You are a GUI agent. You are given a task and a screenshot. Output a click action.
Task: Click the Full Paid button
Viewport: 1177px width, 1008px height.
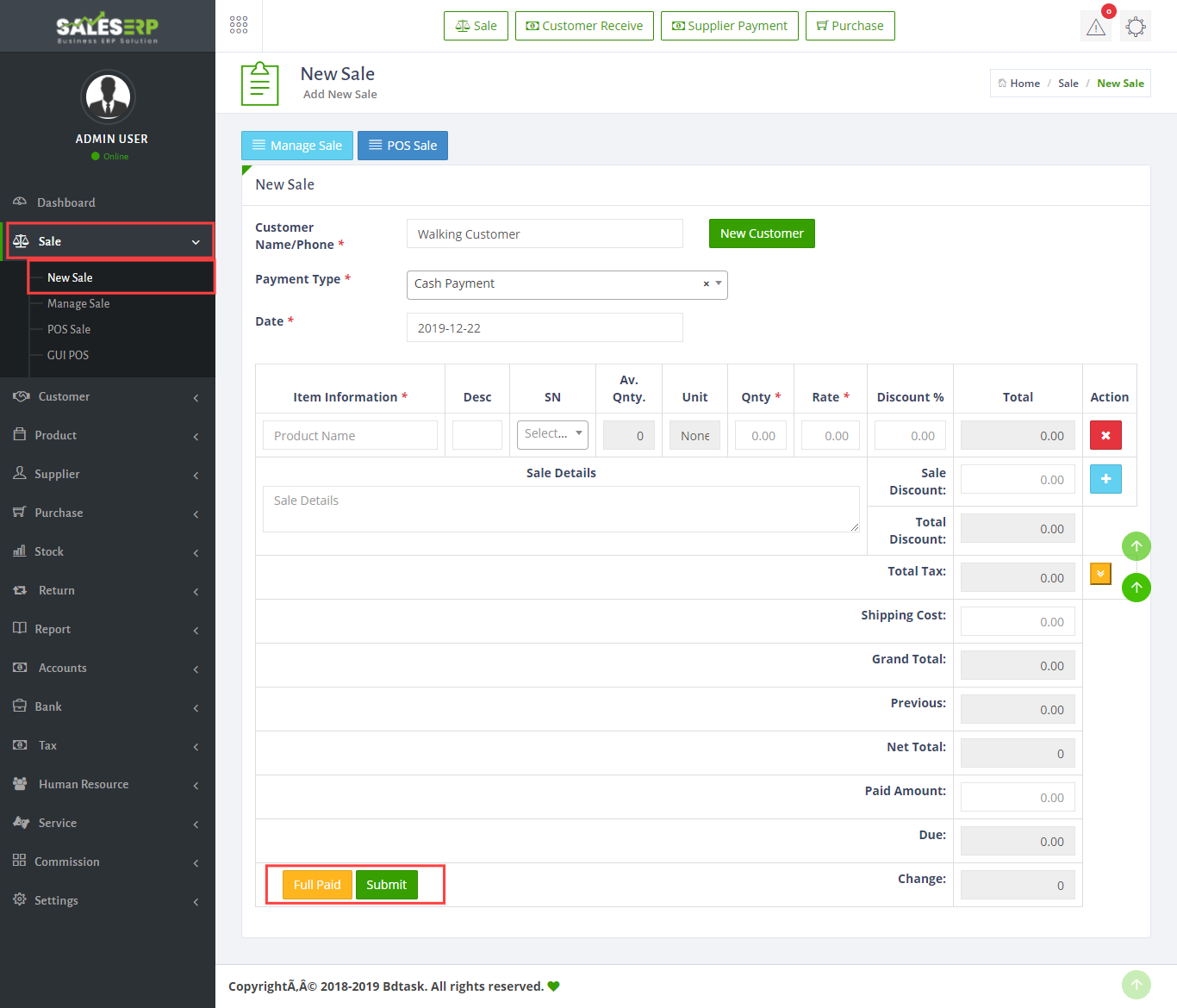(x=317, y=885)
